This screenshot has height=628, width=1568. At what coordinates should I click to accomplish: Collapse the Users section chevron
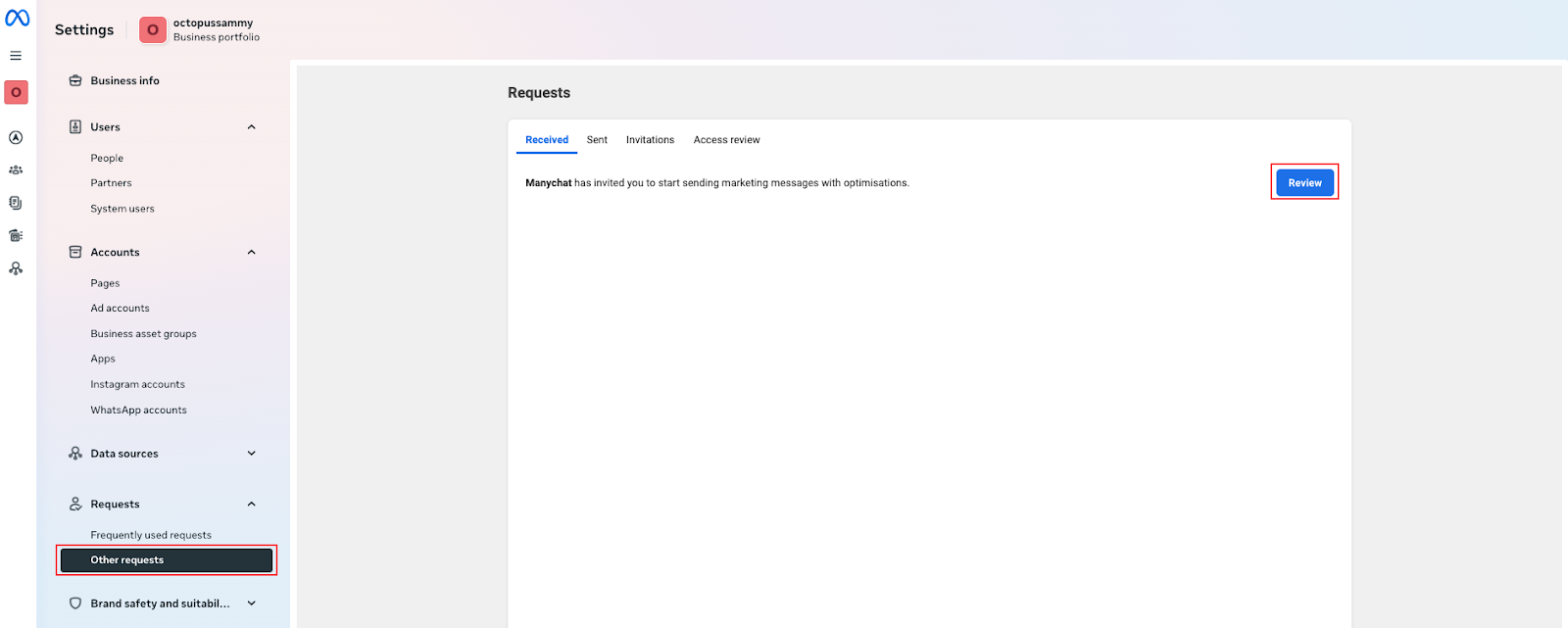click(252, 126)
